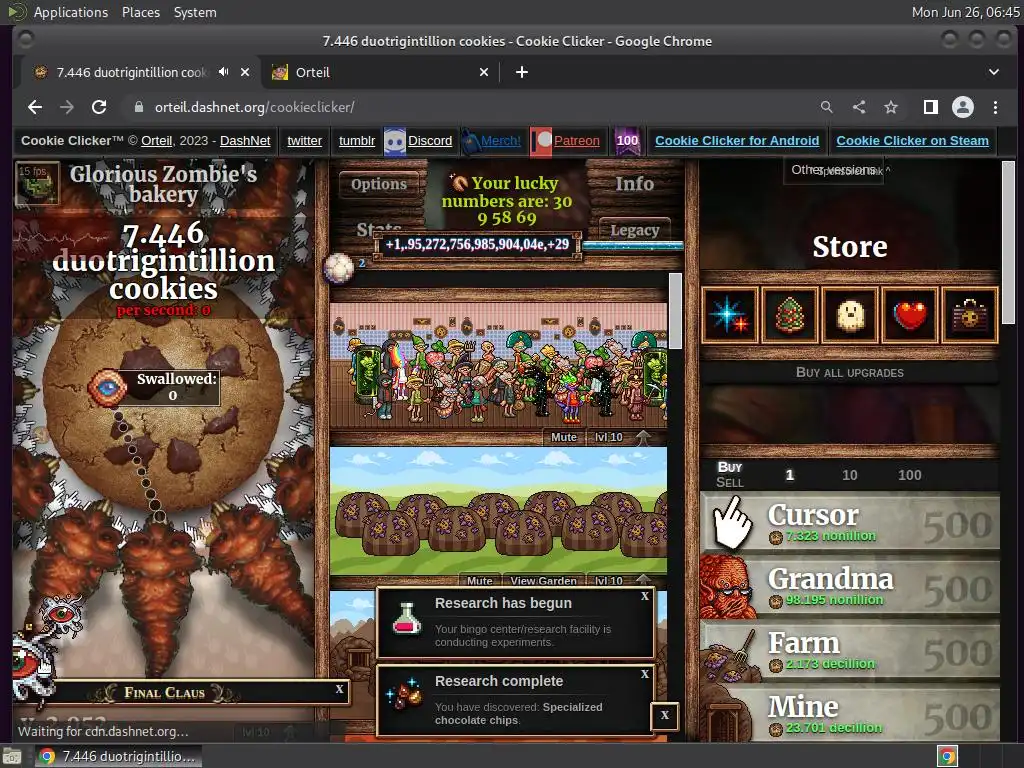Open the View Garden button

543,580
